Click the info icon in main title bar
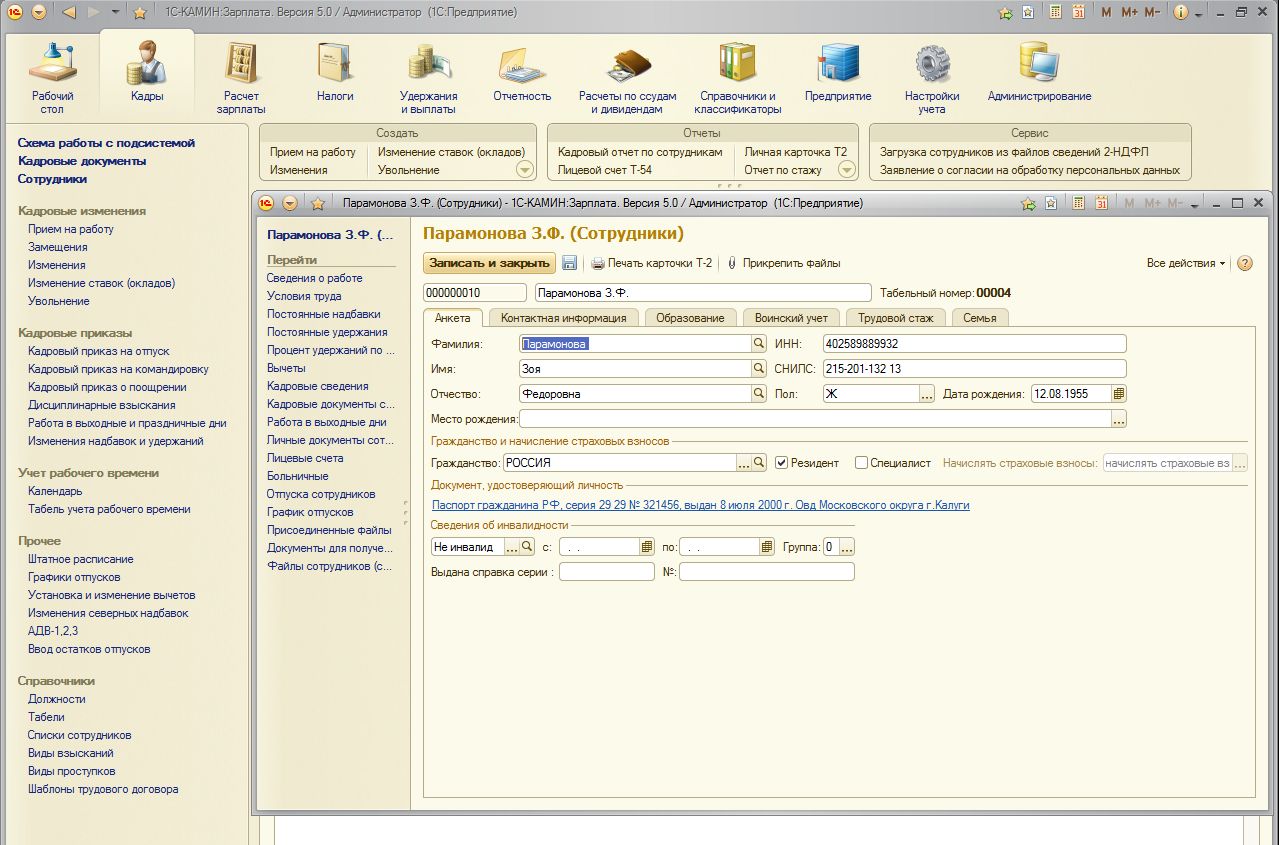1279x845 pixels. click(1181, 12)
